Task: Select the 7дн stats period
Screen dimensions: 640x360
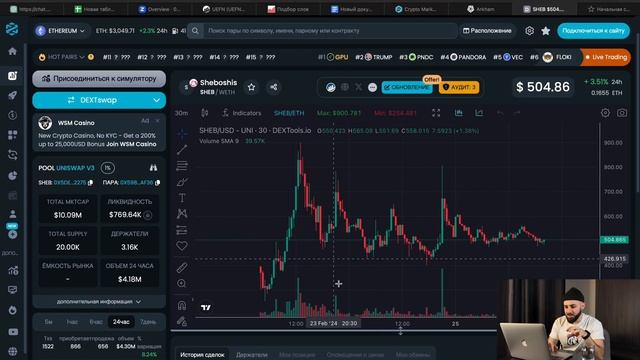Action: 147,322
